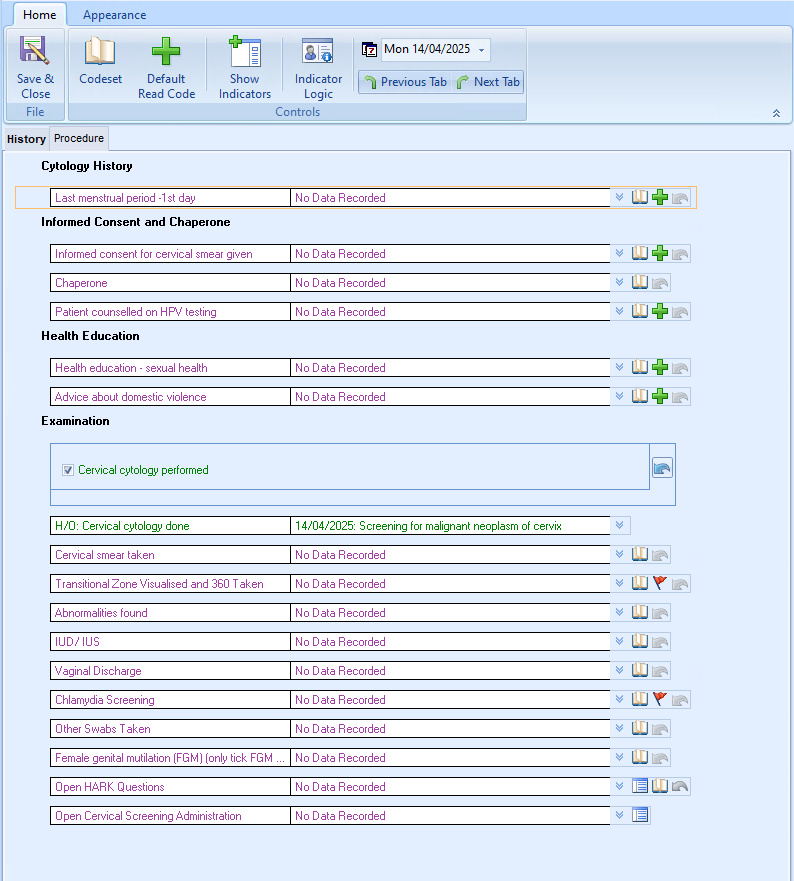
Task: Click green plus for Informed consent row
Action: pyautogui.click(x=660, y=253)
